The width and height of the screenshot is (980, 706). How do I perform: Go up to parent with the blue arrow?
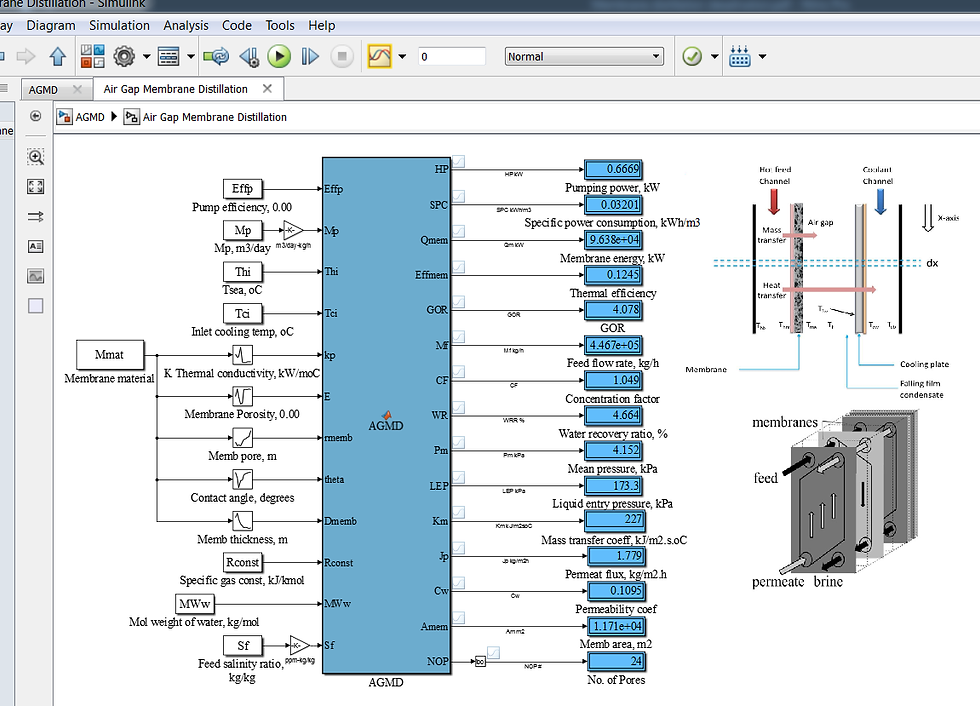58,57
